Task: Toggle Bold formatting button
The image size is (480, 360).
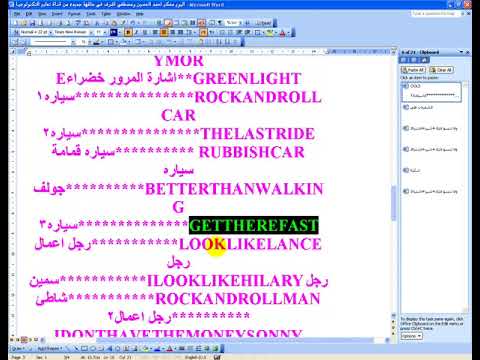Action: 128,32
